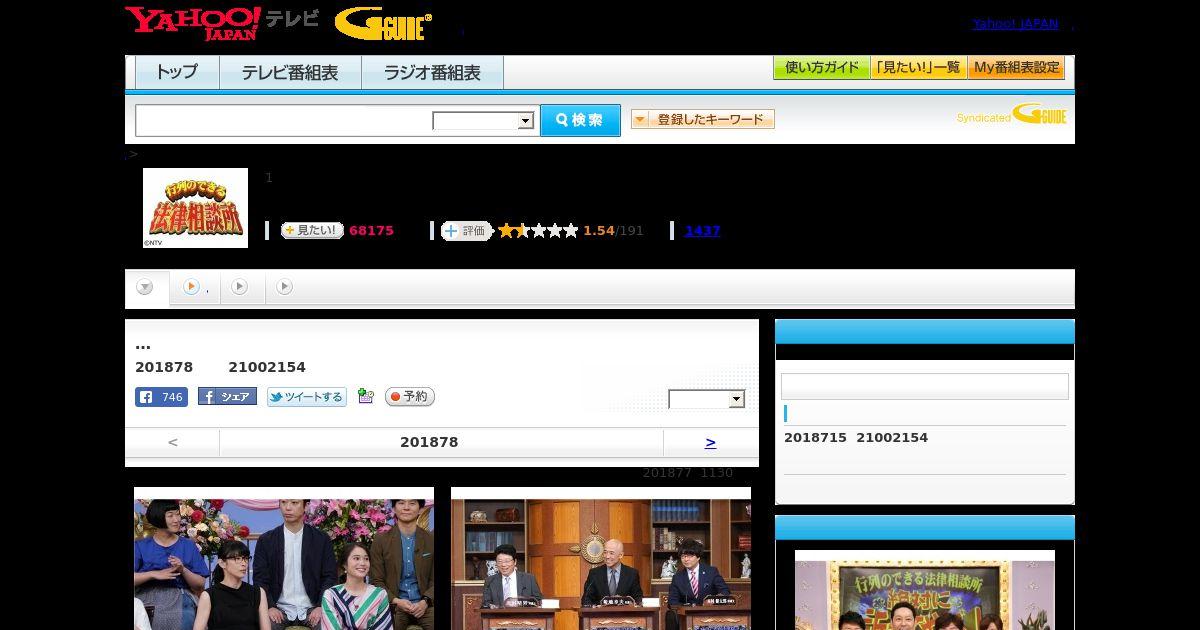Image resolution: width=1200 pixels, height=630 pixels.
Task: Click the 検索 search button
Action: point(580,120)
